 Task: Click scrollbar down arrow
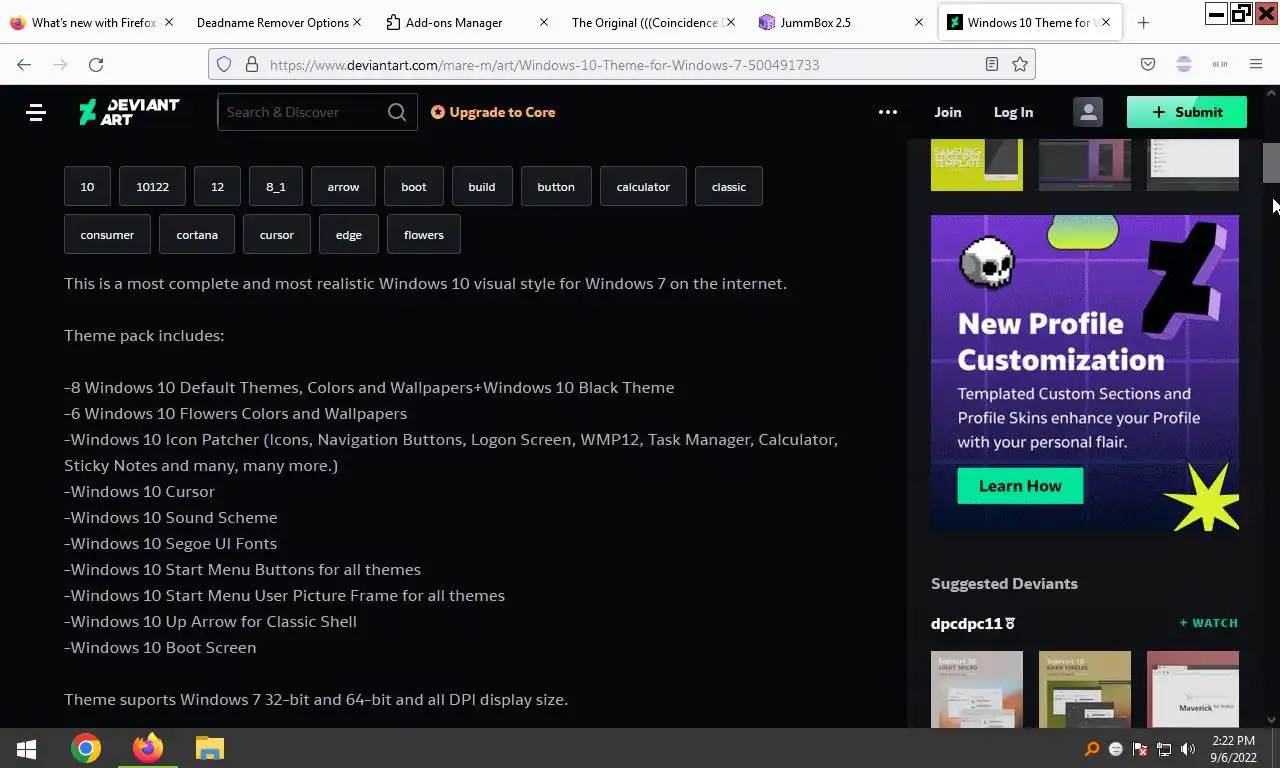click(x=1271, y=719)
